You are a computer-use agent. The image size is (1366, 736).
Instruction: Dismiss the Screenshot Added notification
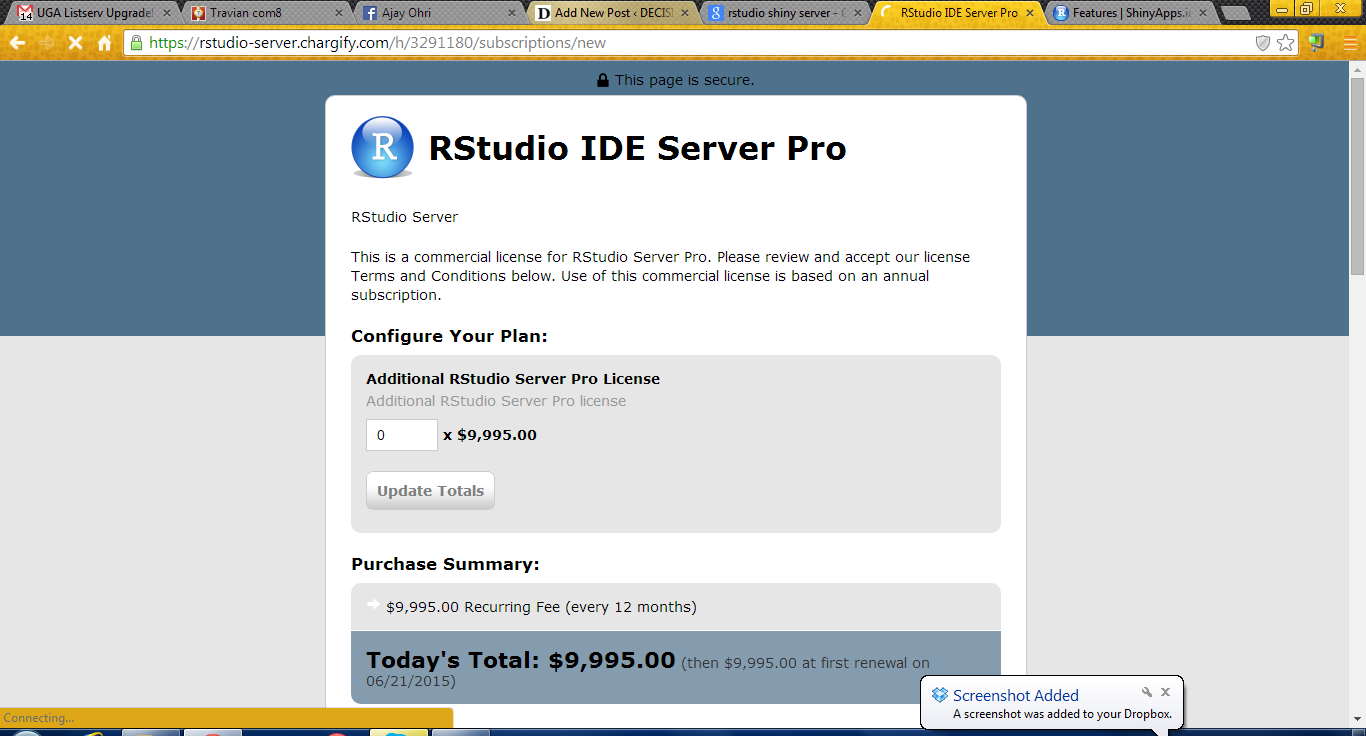1165,692
